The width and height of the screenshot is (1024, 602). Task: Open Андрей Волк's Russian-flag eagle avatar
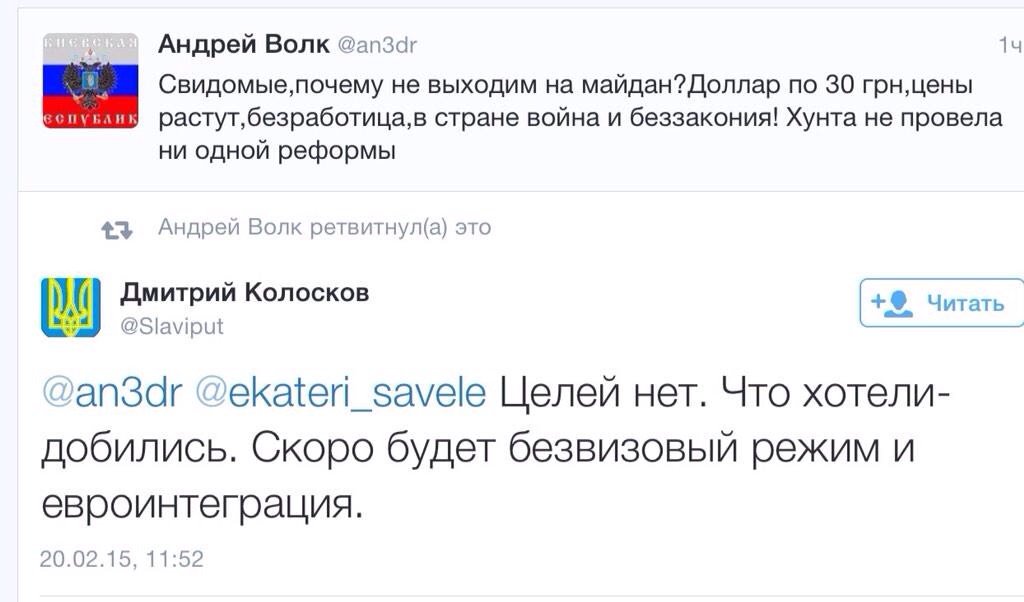tap(91, 80)
